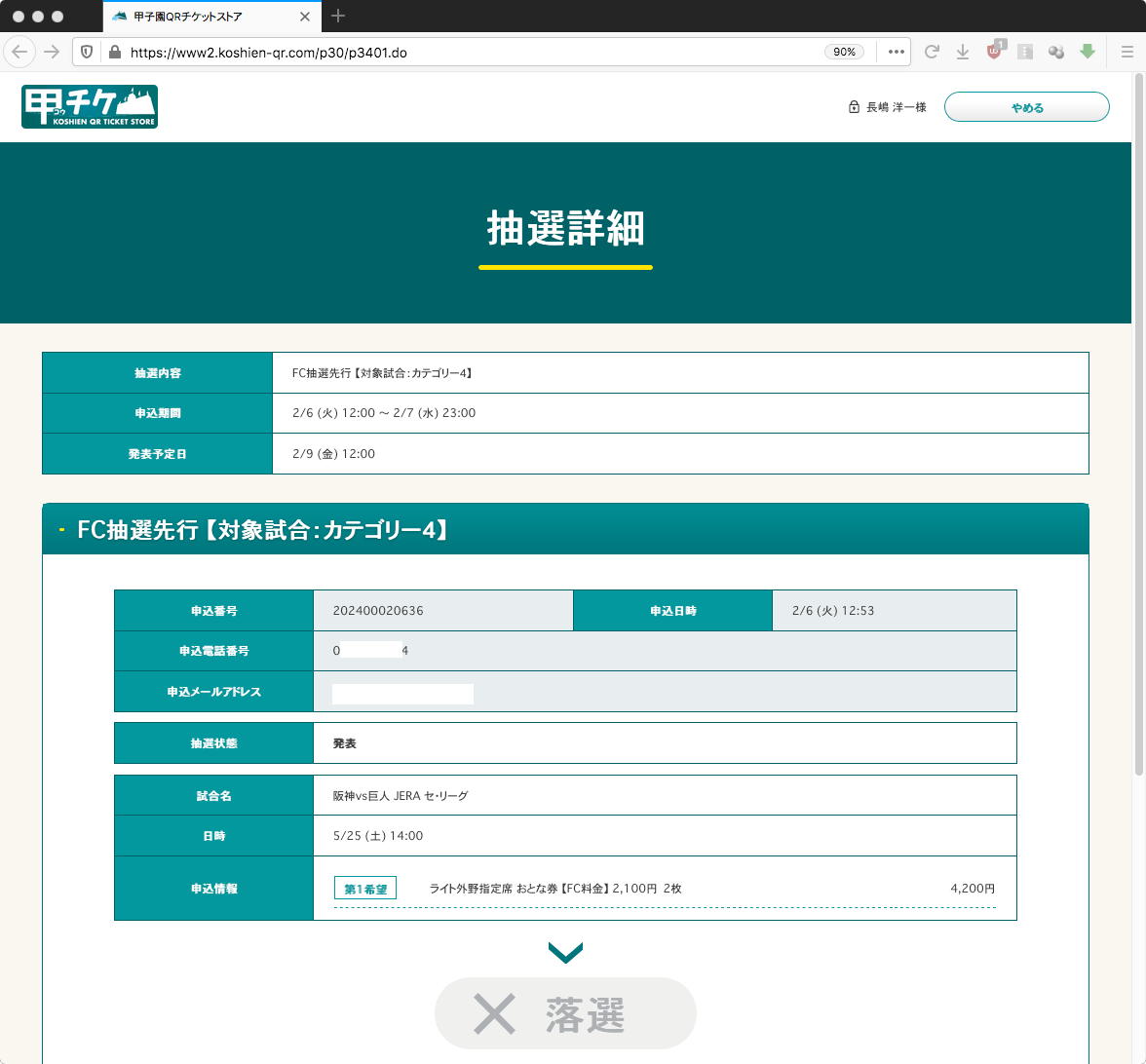Viewport: 1146px width, 1064px height.
Task: Click the page vertical scrollbar thumb
Action: [1138, 424]
